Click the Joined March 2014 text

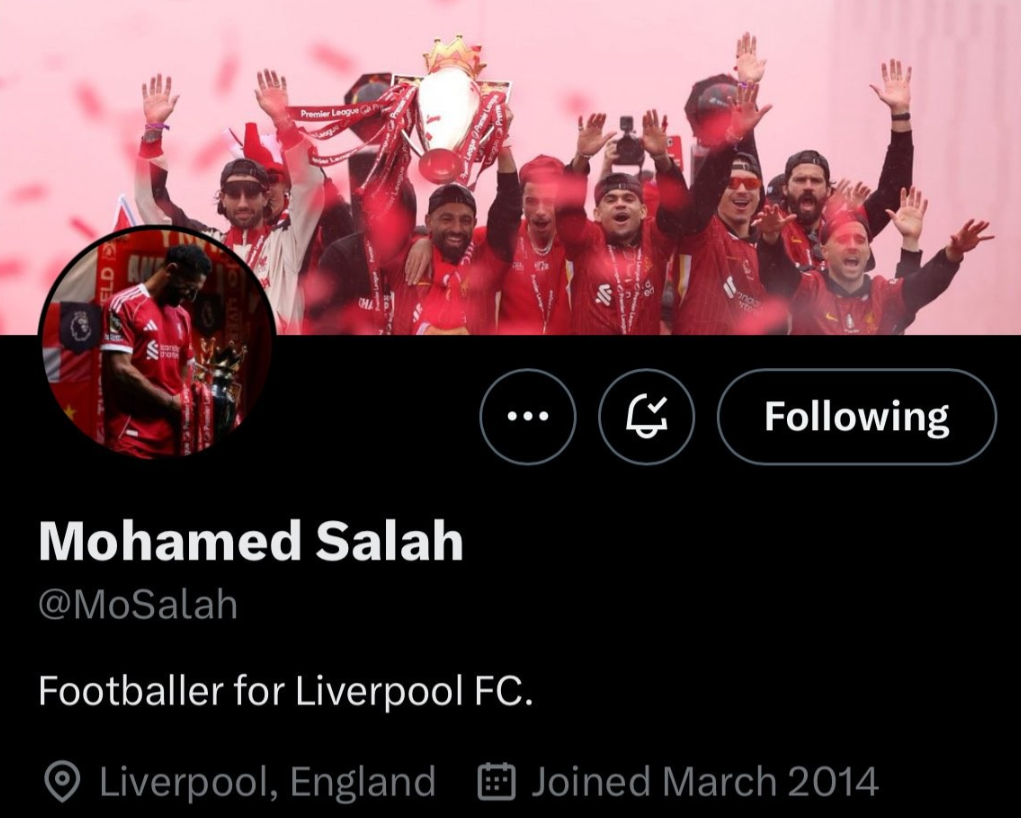(x=705, y=782)
